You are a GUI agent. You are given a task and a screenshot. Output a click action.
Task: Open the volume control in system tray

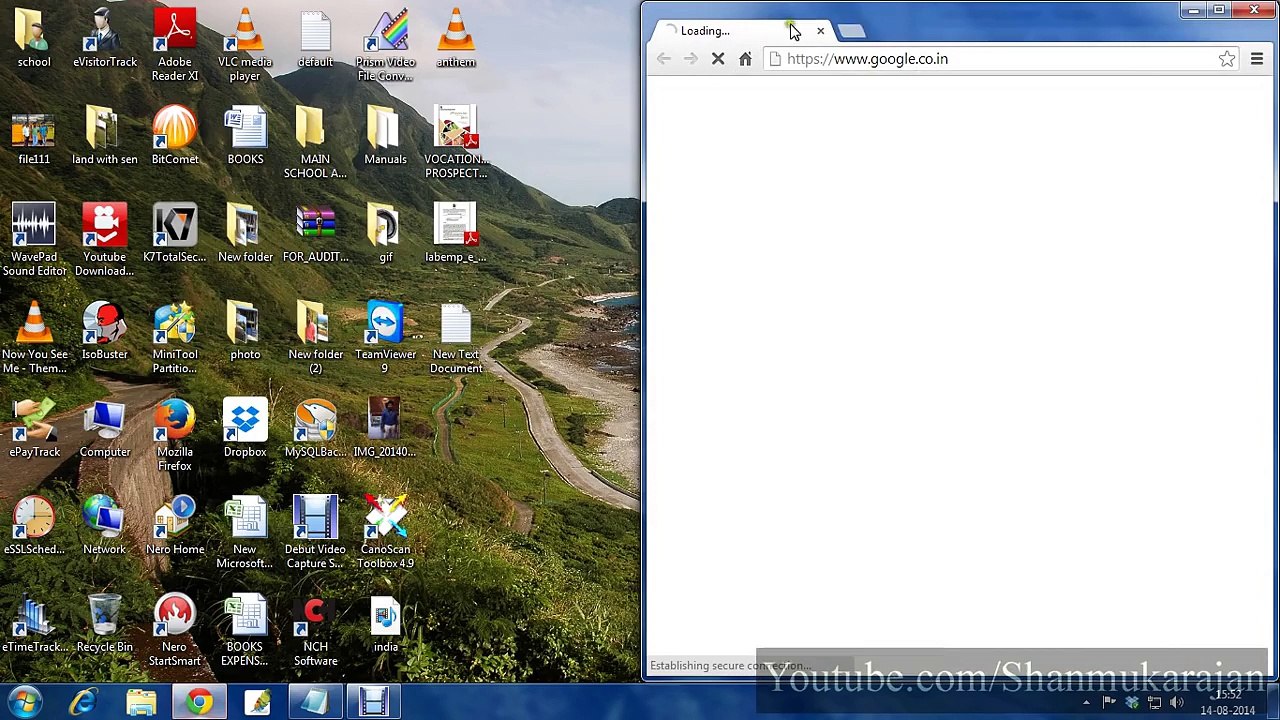click(x=1176, y=702)
